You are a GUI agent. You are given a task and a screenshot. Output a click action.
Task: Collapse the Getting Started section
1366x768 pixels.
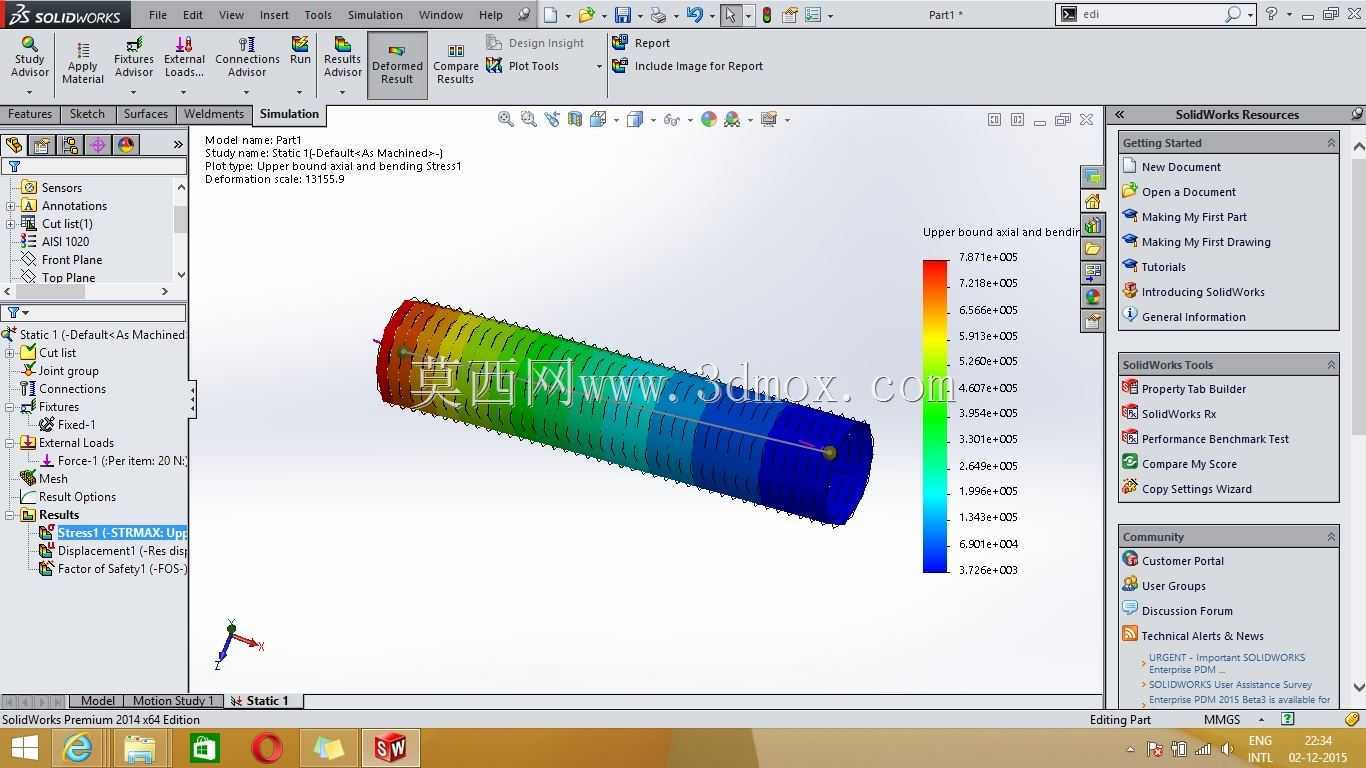pyautogui.click(x=1331, y=143)
